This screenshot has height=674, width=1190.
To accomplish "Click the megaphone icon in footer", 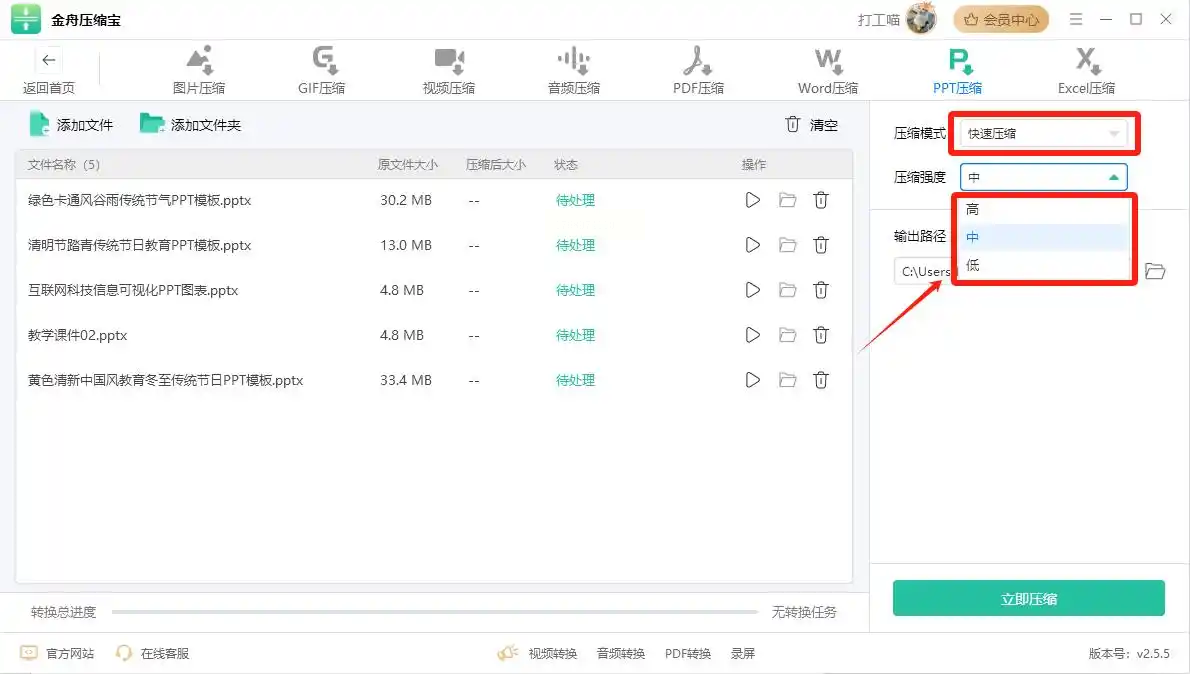I will [x=508, y=653].
